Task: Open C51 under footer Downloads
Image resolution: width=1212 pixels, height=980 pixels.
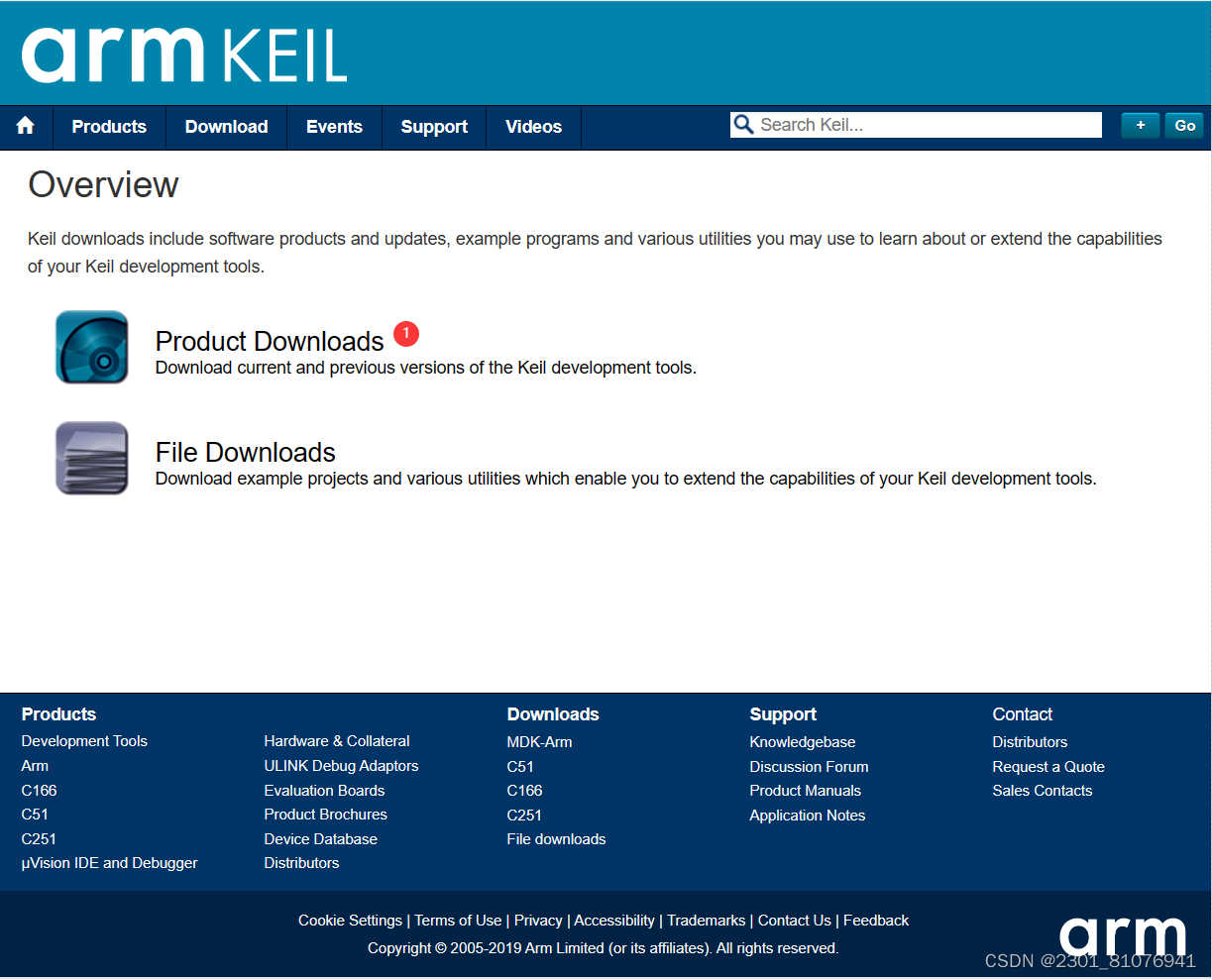Action: (520, 767)
